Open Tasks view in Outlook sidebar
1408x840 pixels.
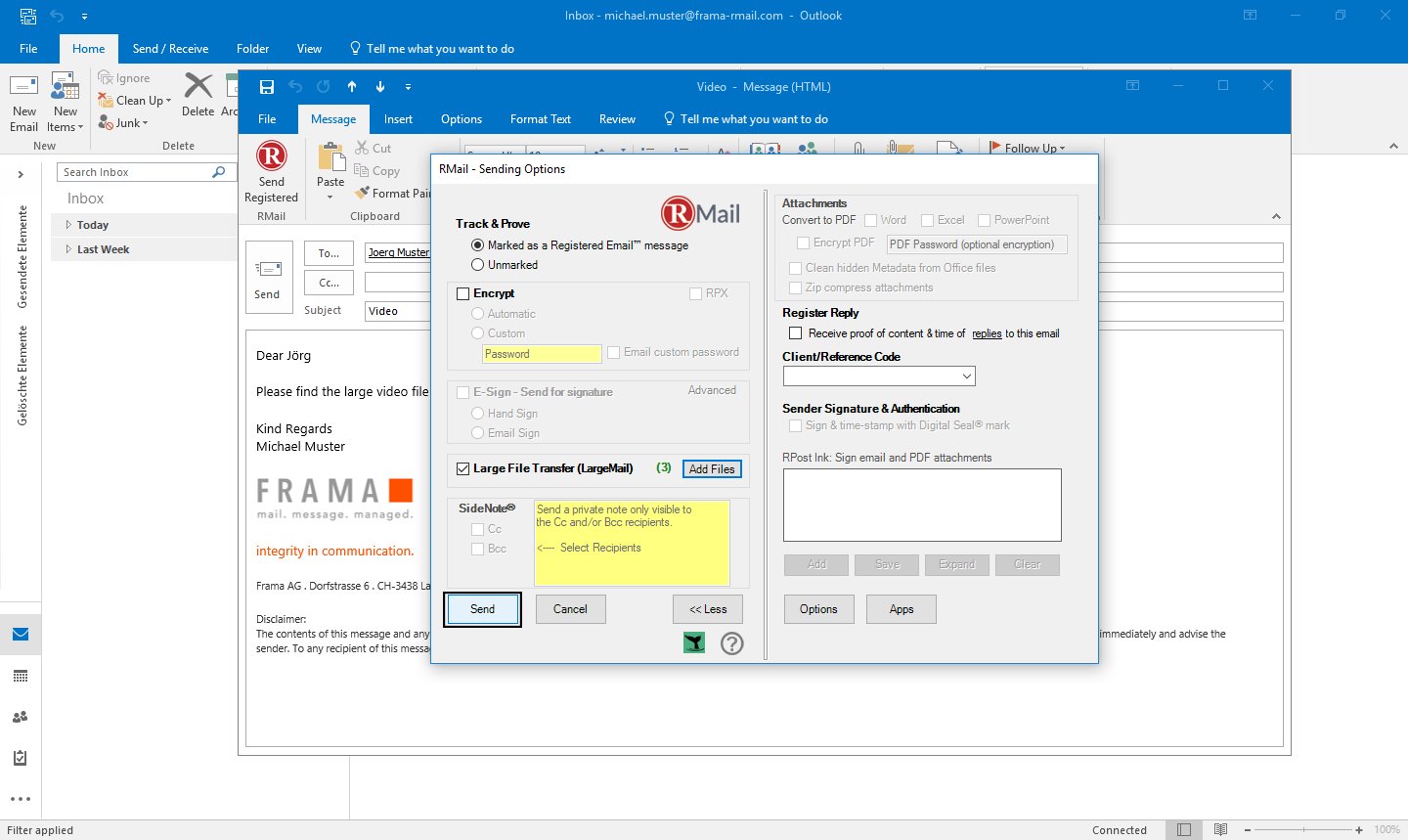21,758
